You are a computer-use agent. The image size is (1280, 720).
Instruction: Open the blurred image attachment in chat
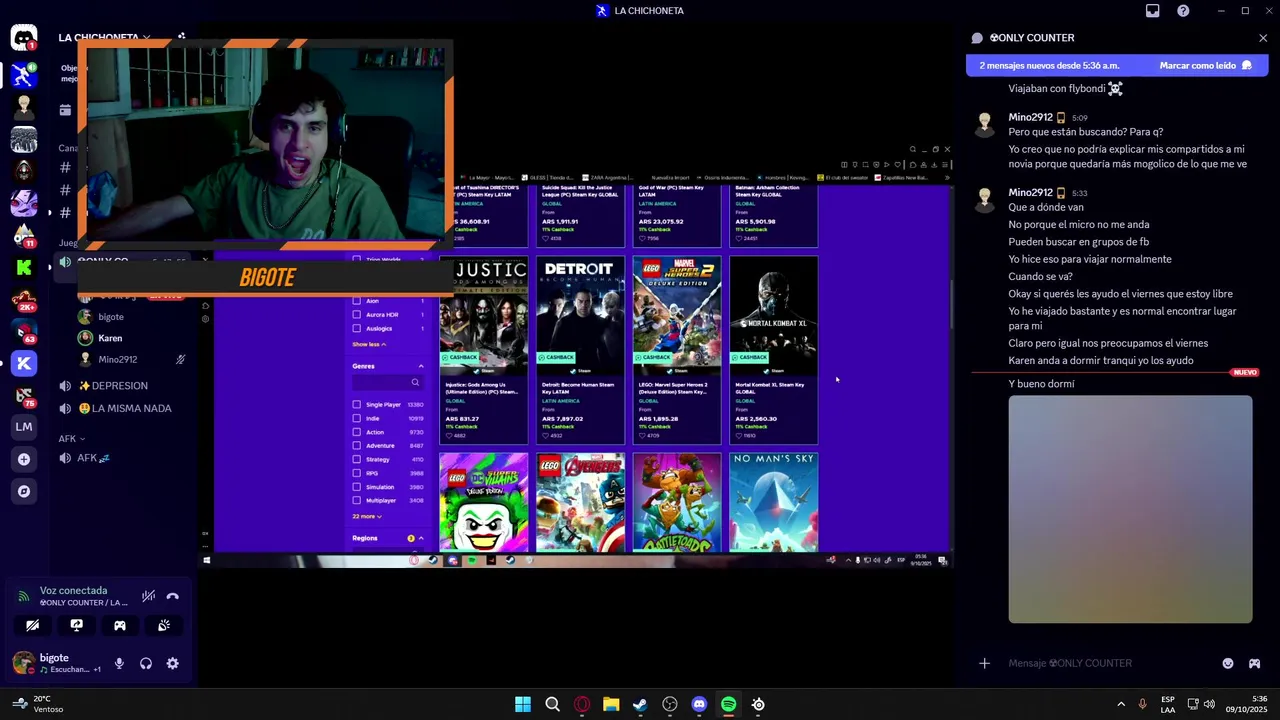click(x=1130, y=509)
